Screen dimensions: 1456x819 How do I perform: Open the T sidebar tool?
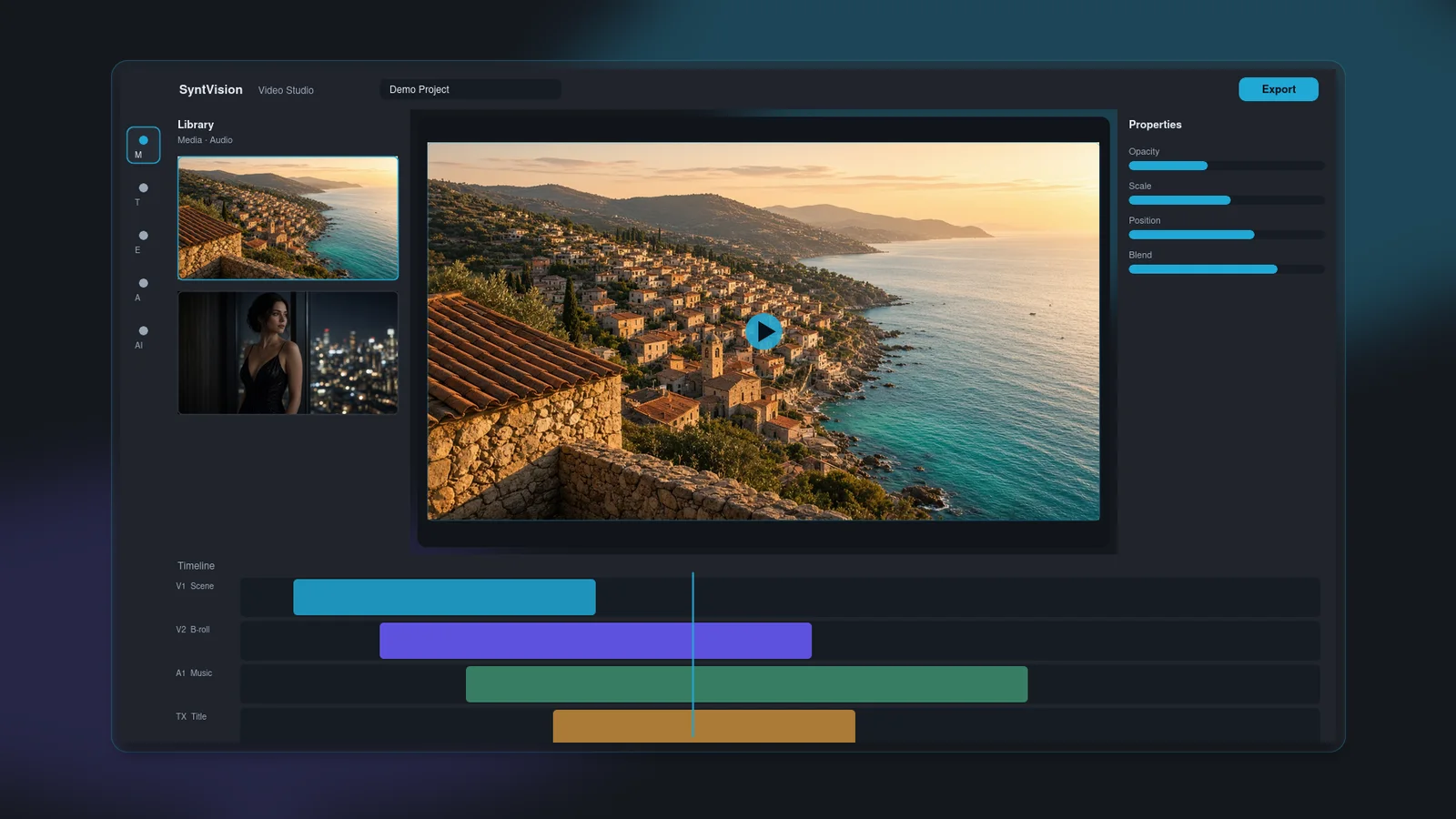(x=143, y=193)
